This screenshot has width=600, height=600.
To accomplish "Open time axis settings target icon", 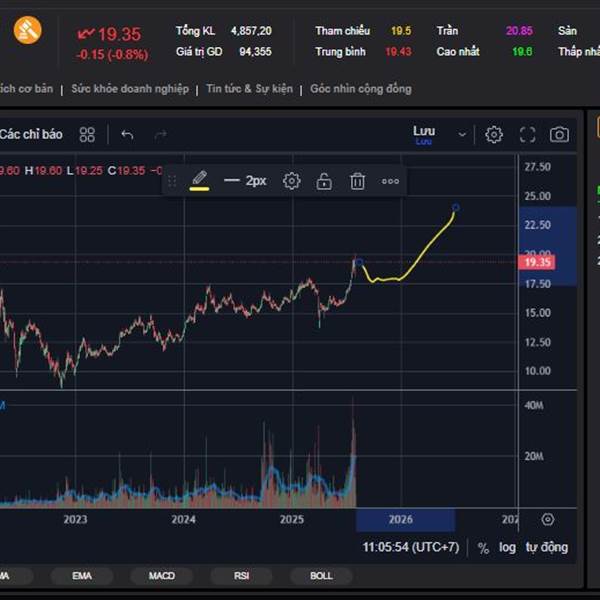I will coord(548,519).
